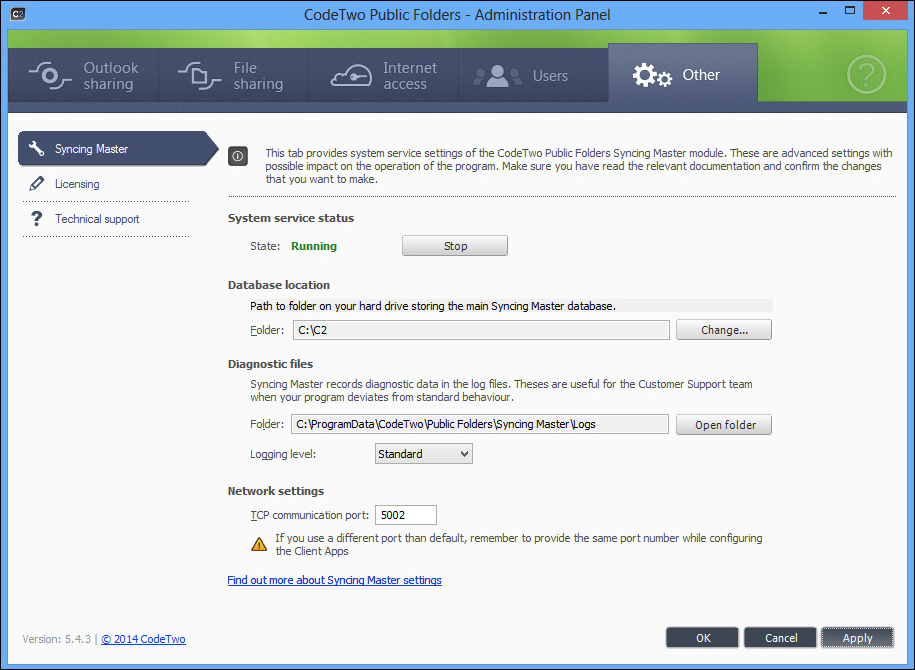Go to the Users tab

tap(533, 76)
